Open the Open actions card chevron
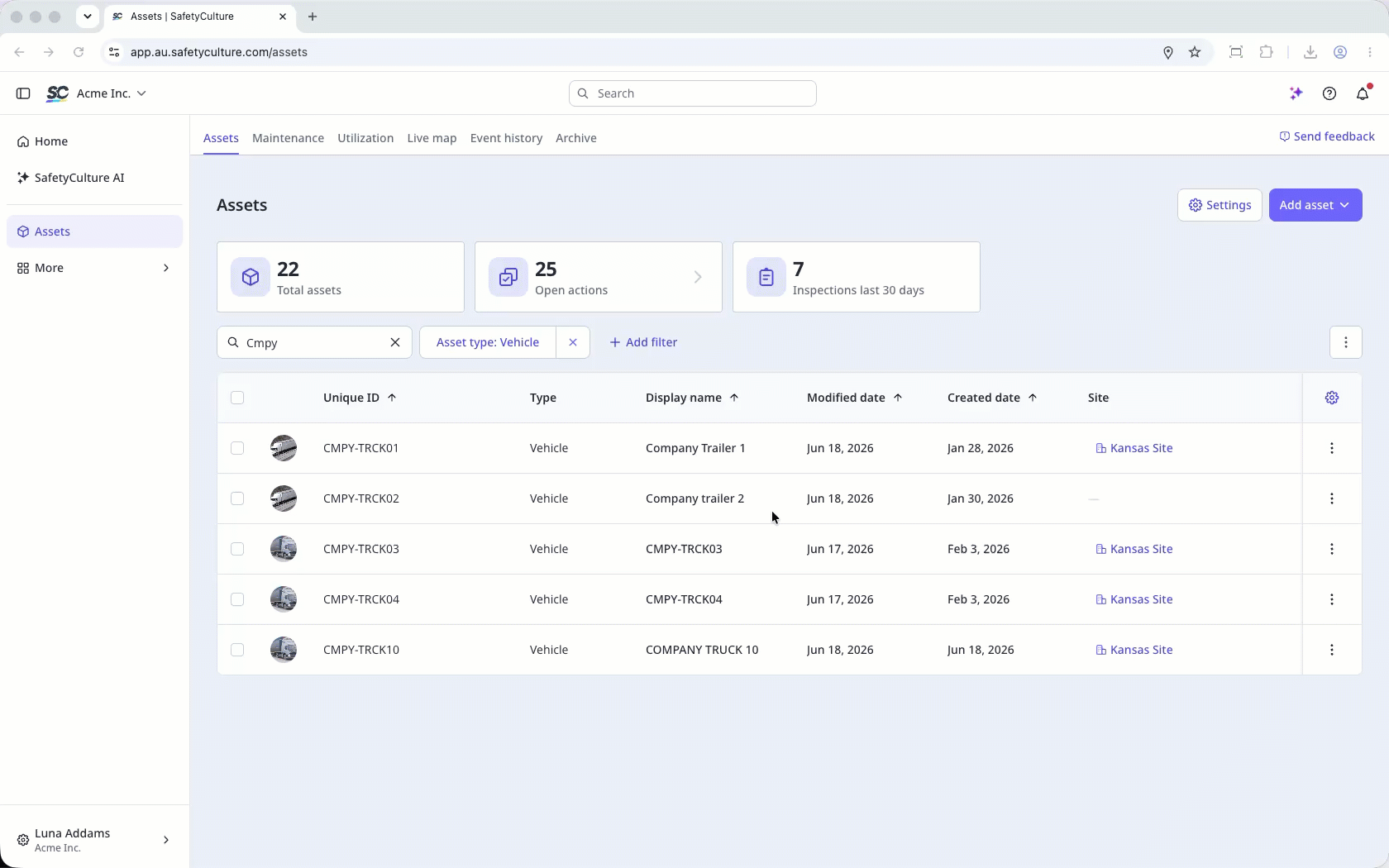 point(698,277)
